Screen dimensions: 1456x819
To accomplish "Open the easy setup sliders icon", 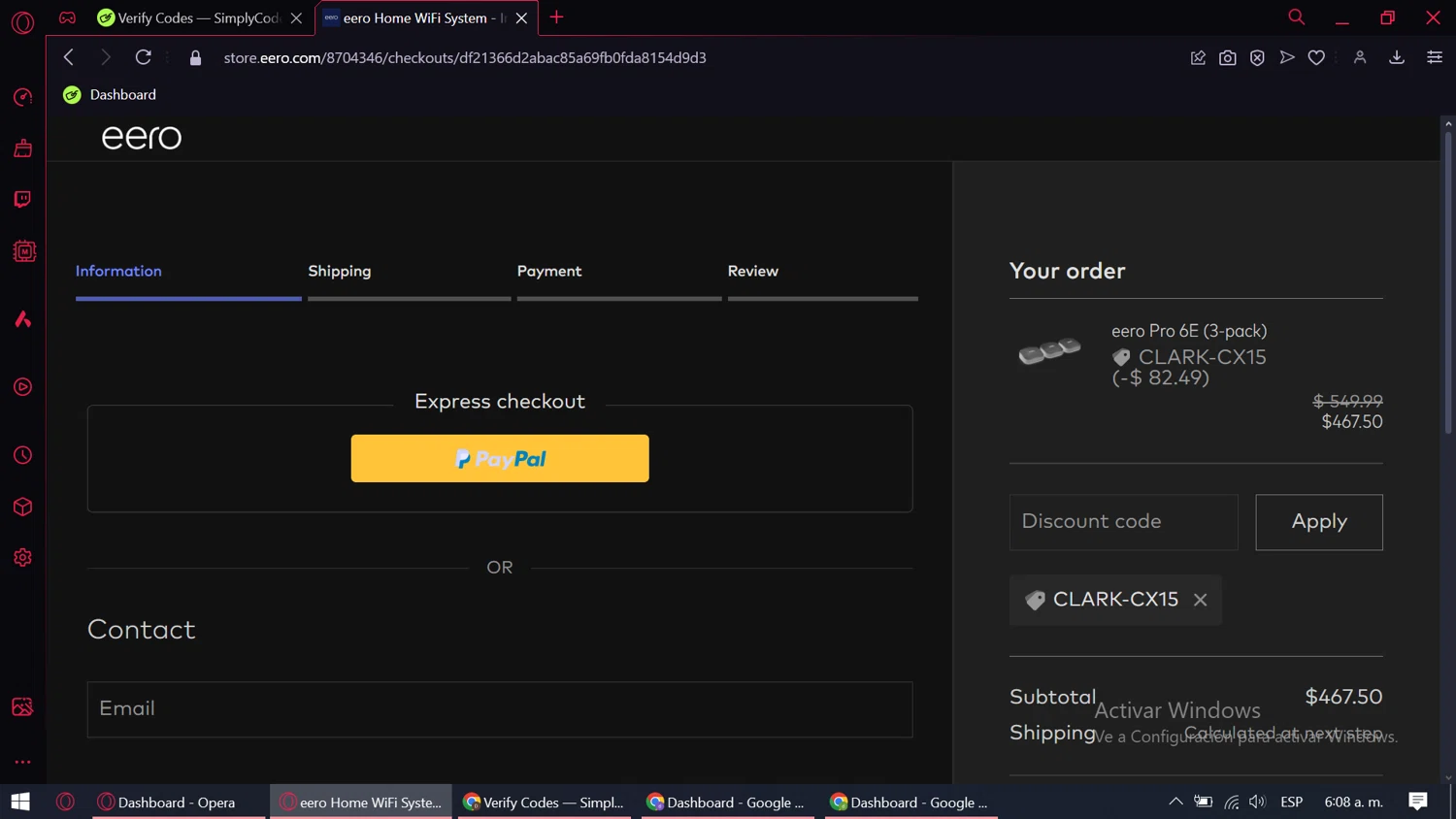I will point(1434,58).
